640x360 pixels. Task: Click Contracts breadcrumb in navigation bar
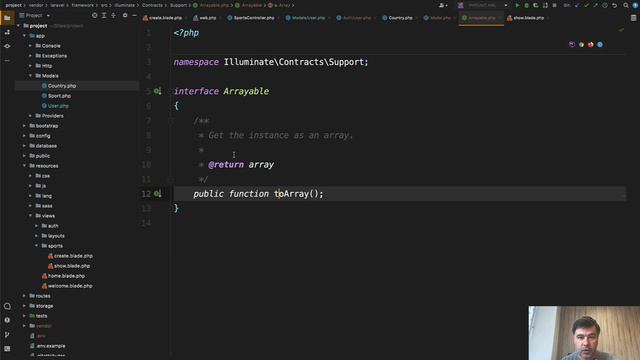coord(152,5)
